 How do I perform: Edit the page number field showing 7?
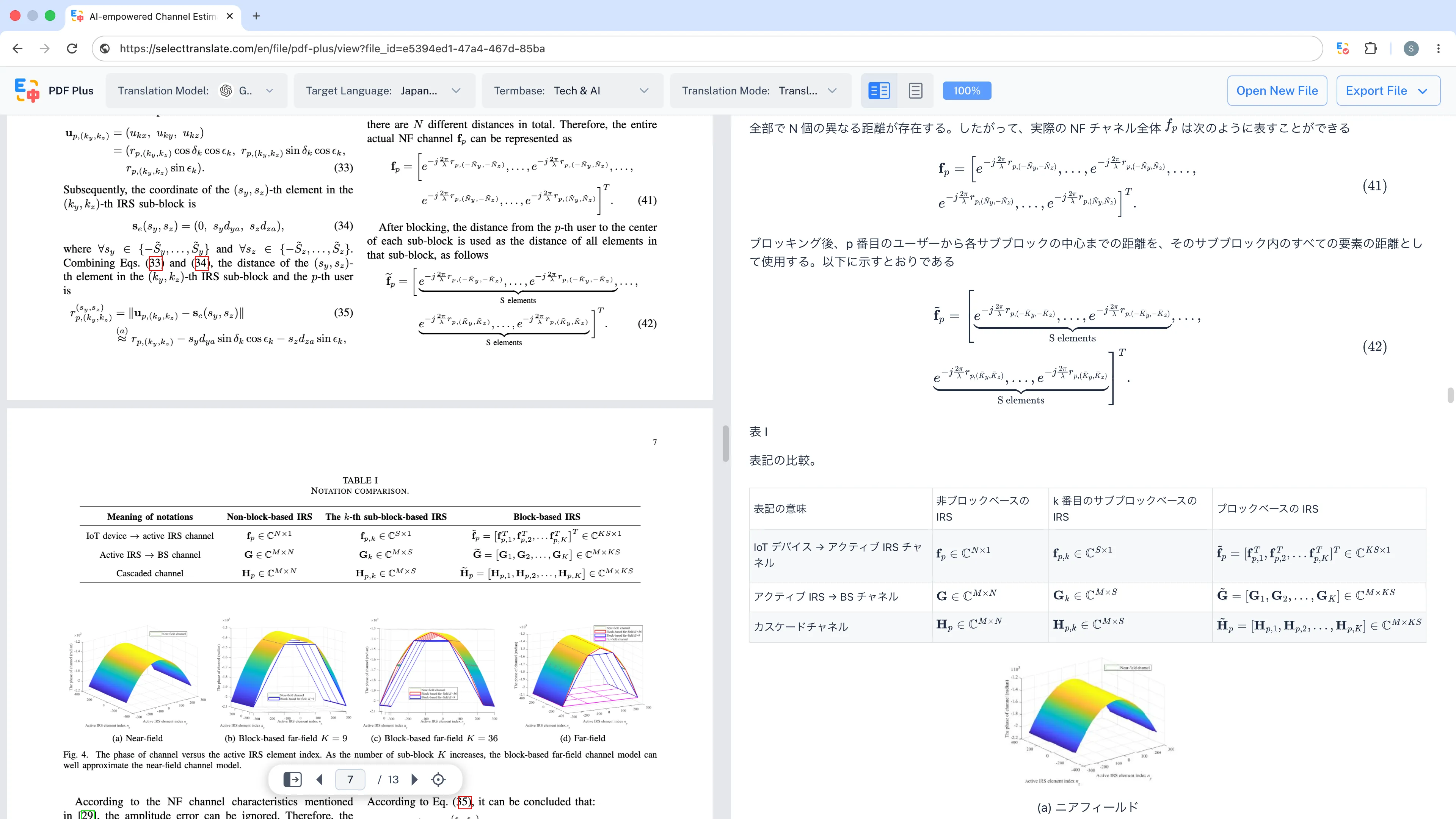pyautogui.click(x=350, y=780)
